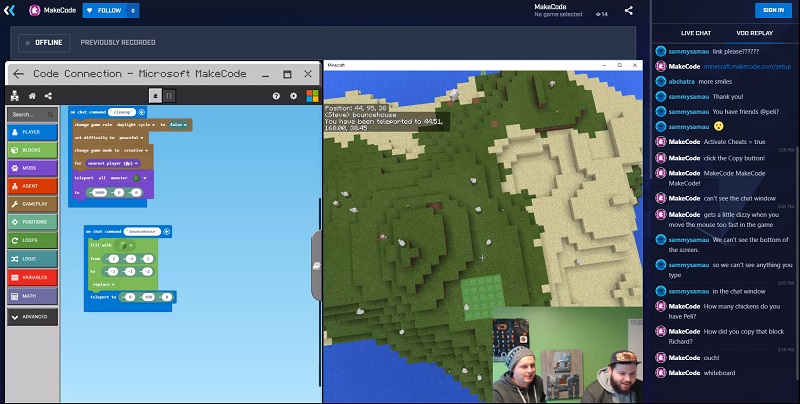Viewport: 800px width, 404px height.
Task: Open the Gameplay toolbox category
Action: pyautogui.click(x=32, y=204)
